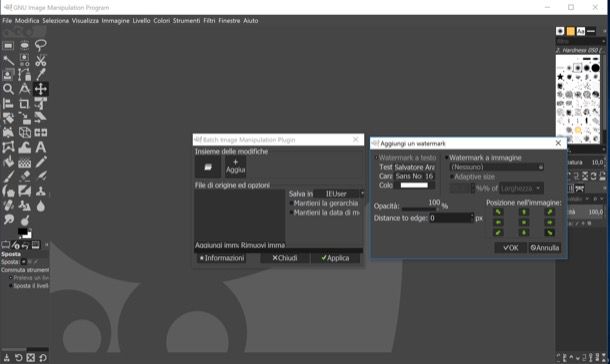Select the Paintbrush tool
This screenshot has height=364, width=610.
pyautogui.click(x=8, y=176)
